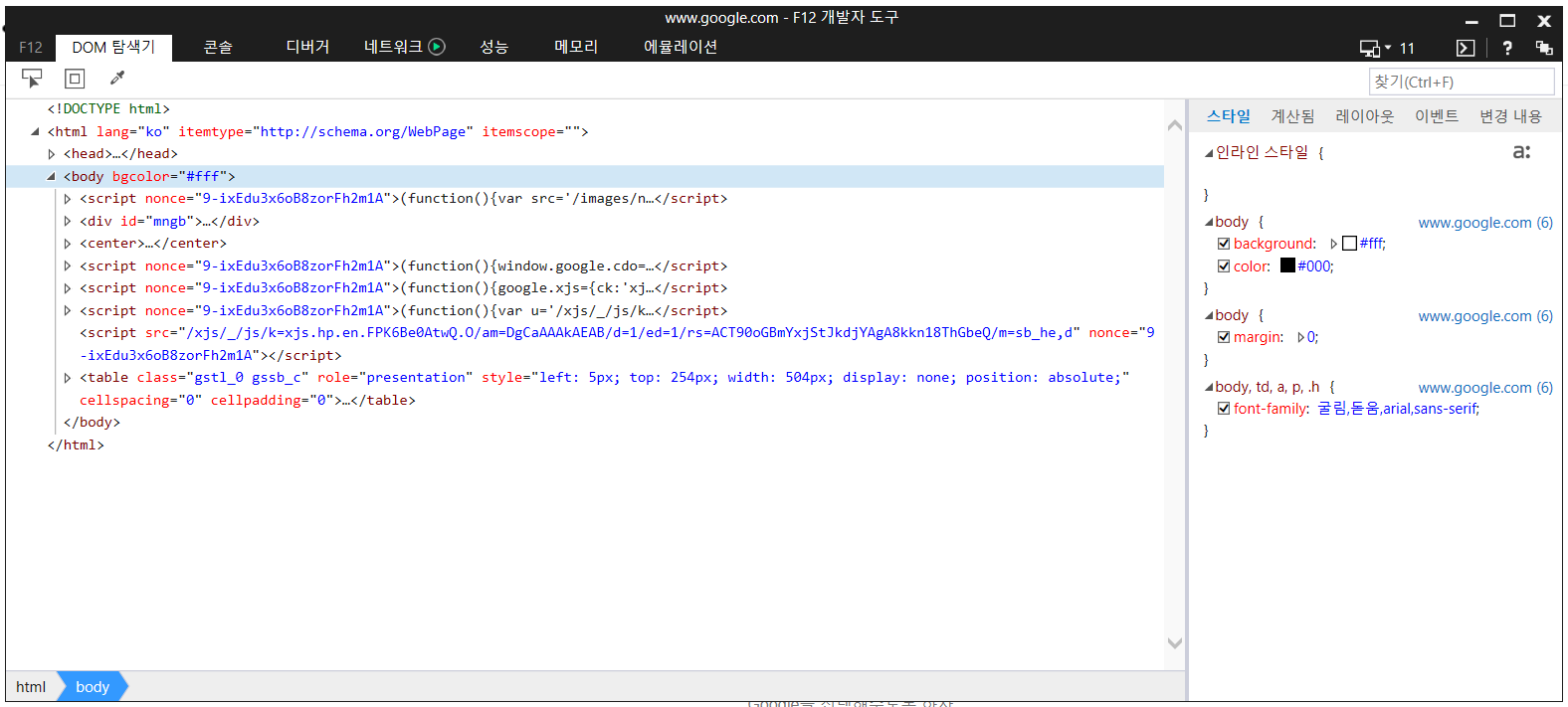Open the 디버거 tab
Screen dimensions: 1568x707
pos(307,48)
